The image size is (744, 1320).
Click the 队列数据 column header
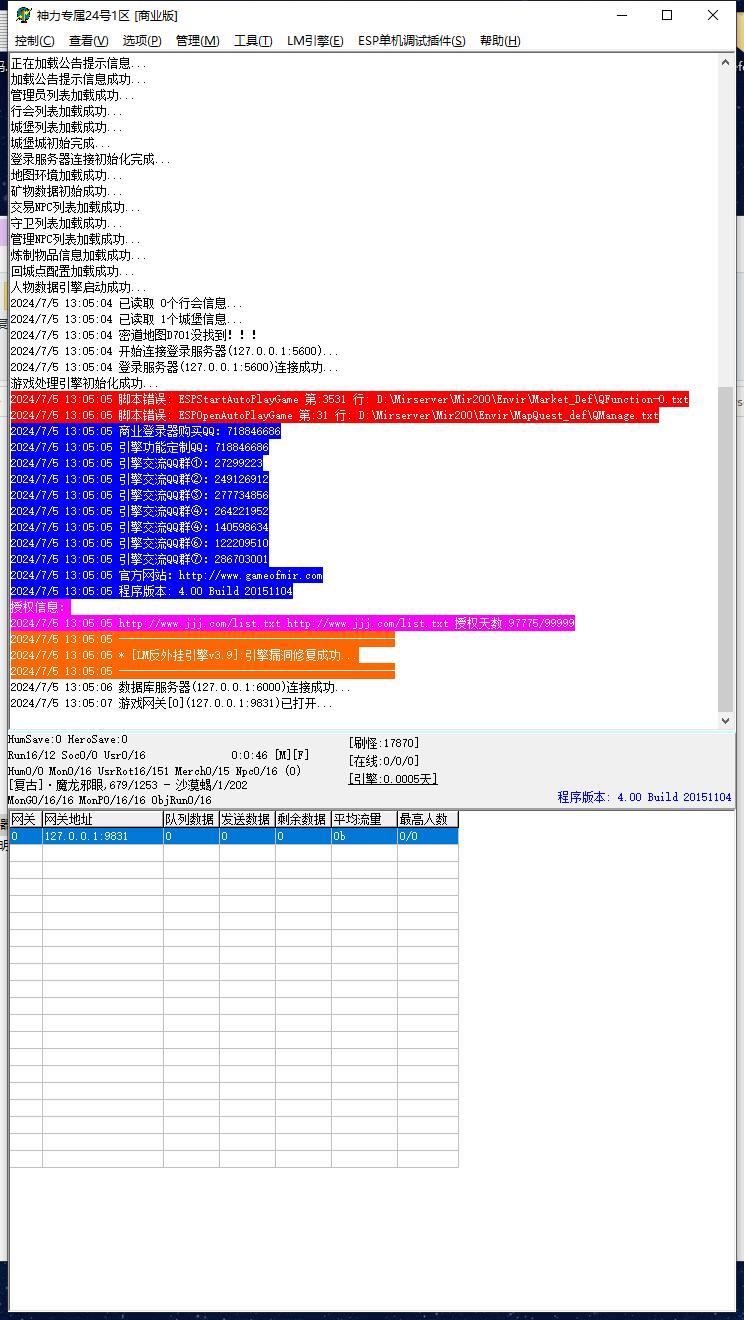pos(190,819)
